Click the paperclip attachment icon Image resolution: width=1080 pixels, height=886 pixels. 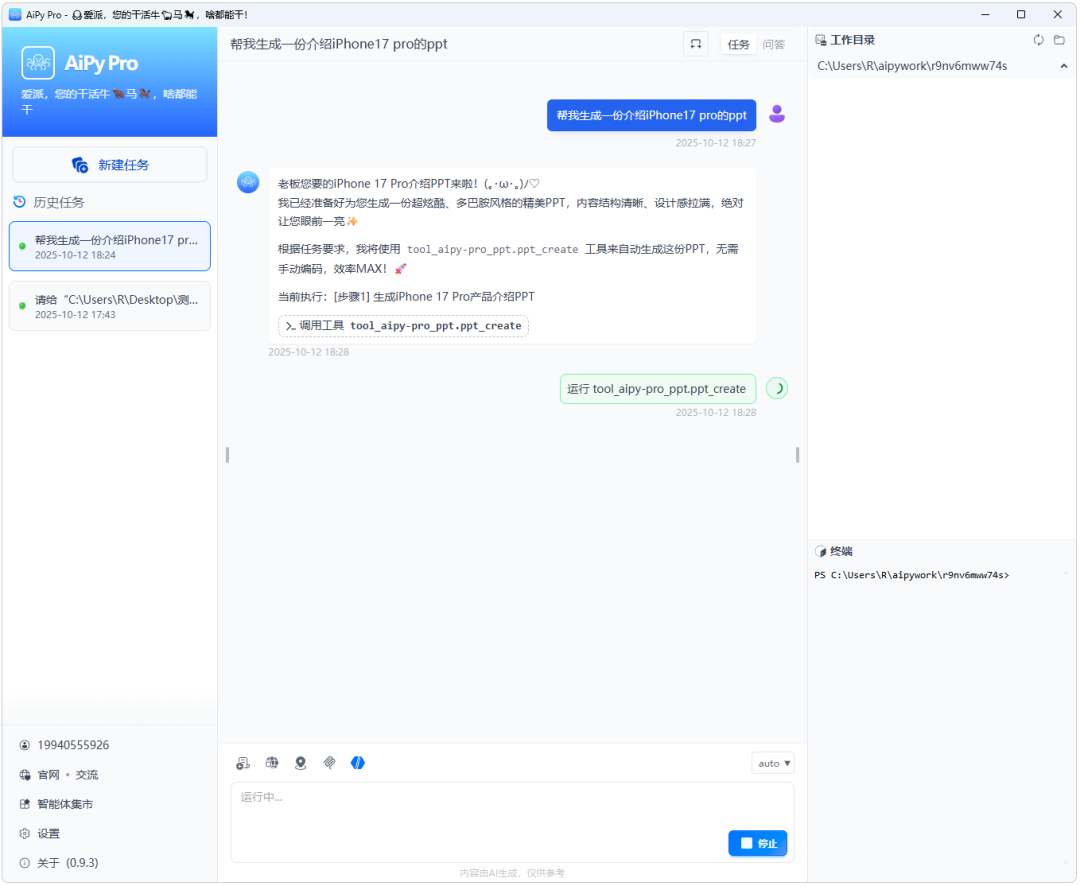pyautogui.click(x=329, y=763)
